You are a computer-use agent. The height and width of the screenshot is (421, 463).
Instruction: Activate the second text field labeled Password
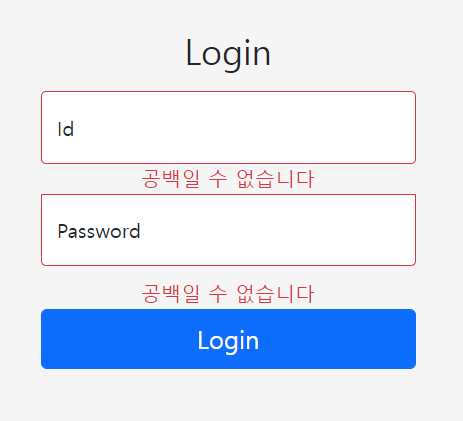point(228,230)
